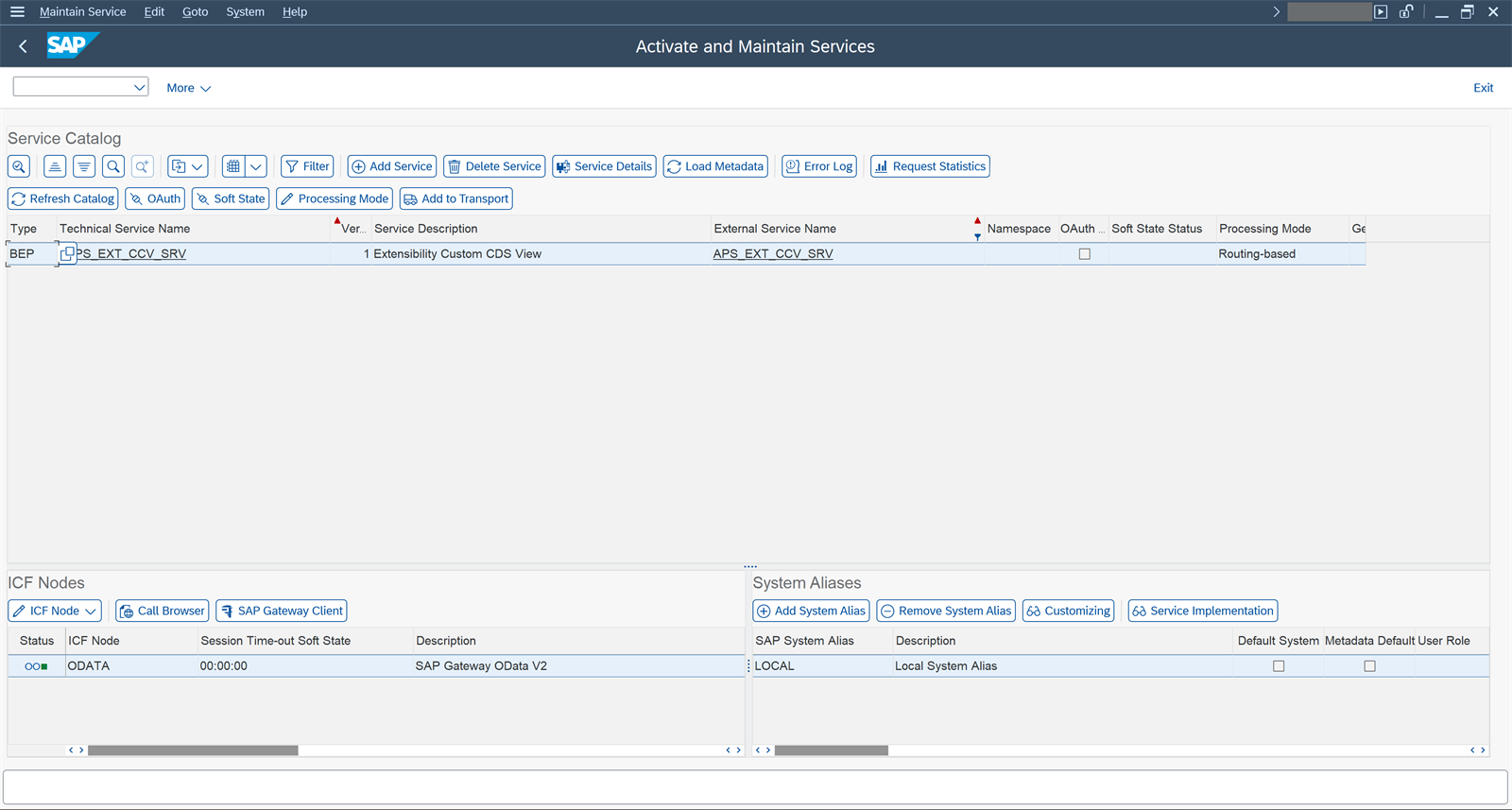Toggle the OAuth checkbox for APS_EXT_CCV_SRV
Image resolution: width=1512 pixels, height=810 pixels.
[x=1085, y=254]
